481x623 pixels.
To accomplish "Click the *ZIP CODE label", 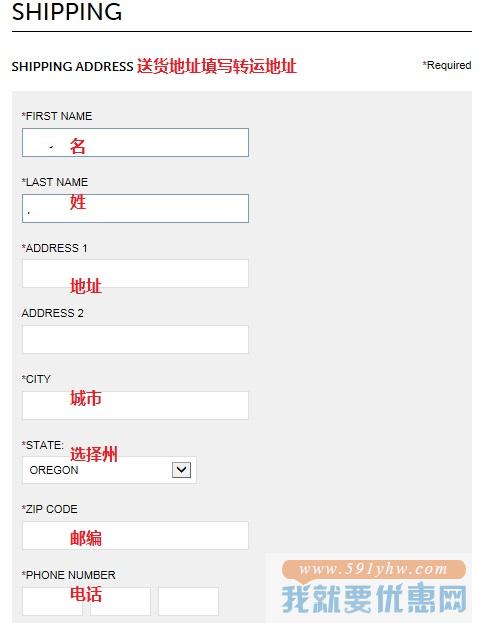I will [50, 509].
